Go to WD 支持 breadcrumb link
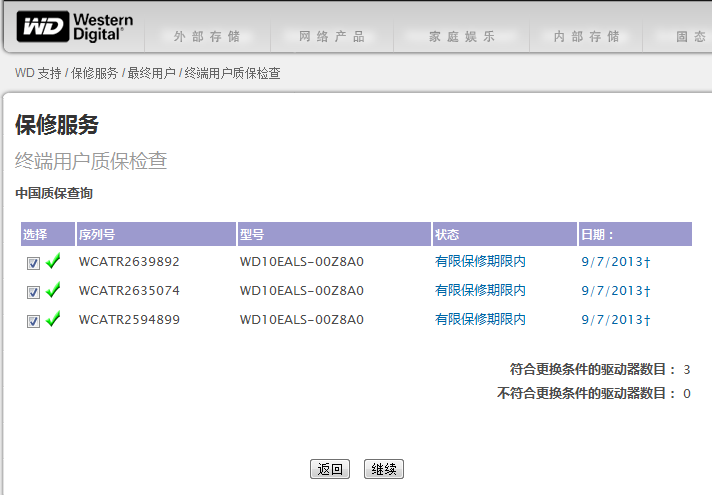 pyautogui.click(x=38, y=73)
